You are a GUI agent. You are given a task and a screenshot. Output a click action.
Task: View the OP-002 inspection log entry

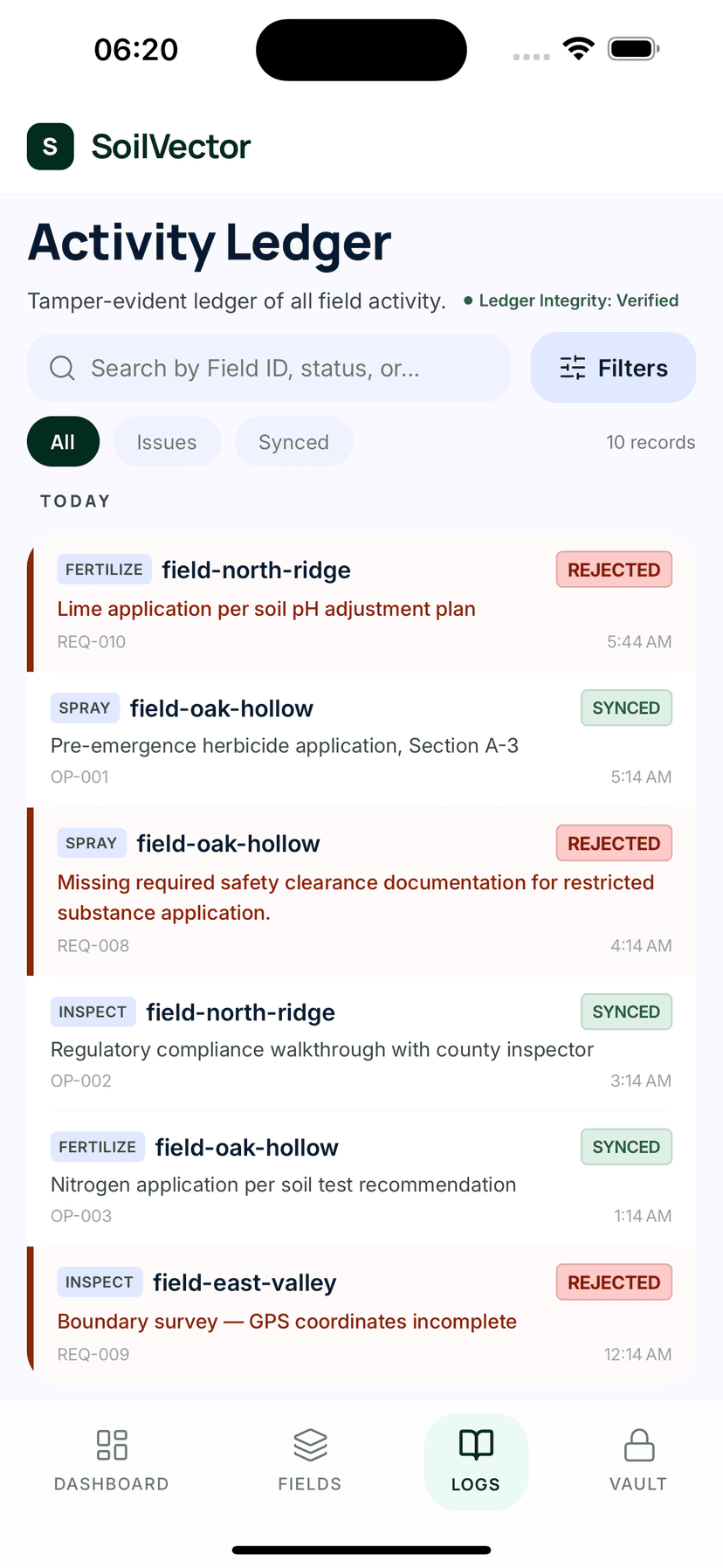(361, 1044)
